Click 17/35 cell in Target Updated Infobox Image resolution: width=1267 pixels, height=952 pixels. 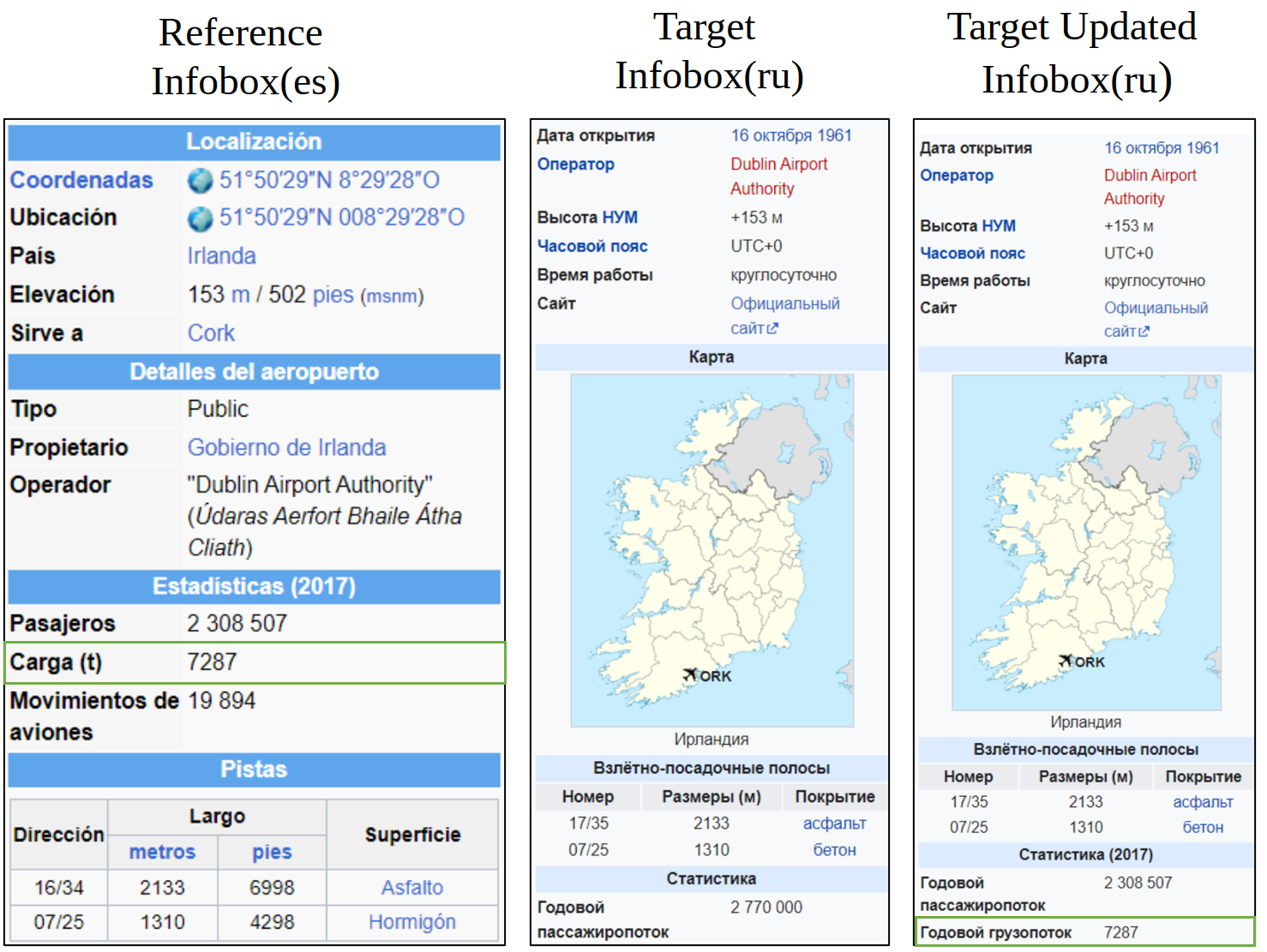pyautogui.click(x=969, y=802)
